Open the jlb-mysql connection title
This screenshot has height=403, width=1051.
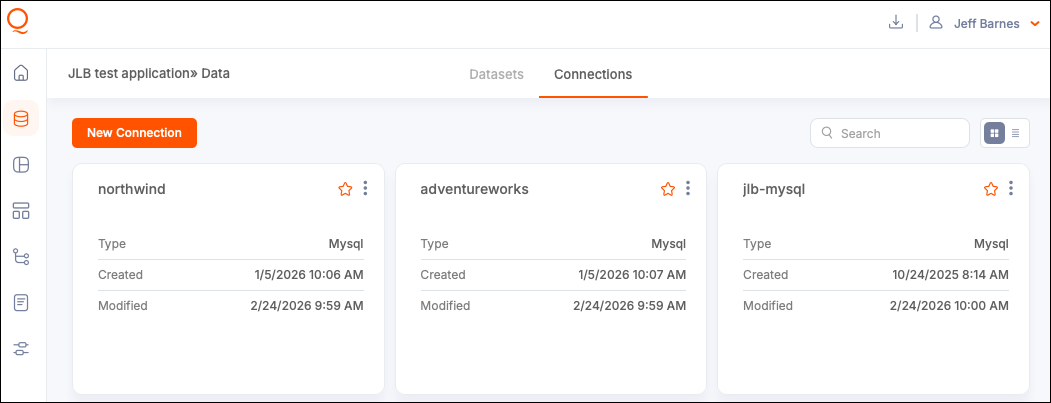click(774, 189)
